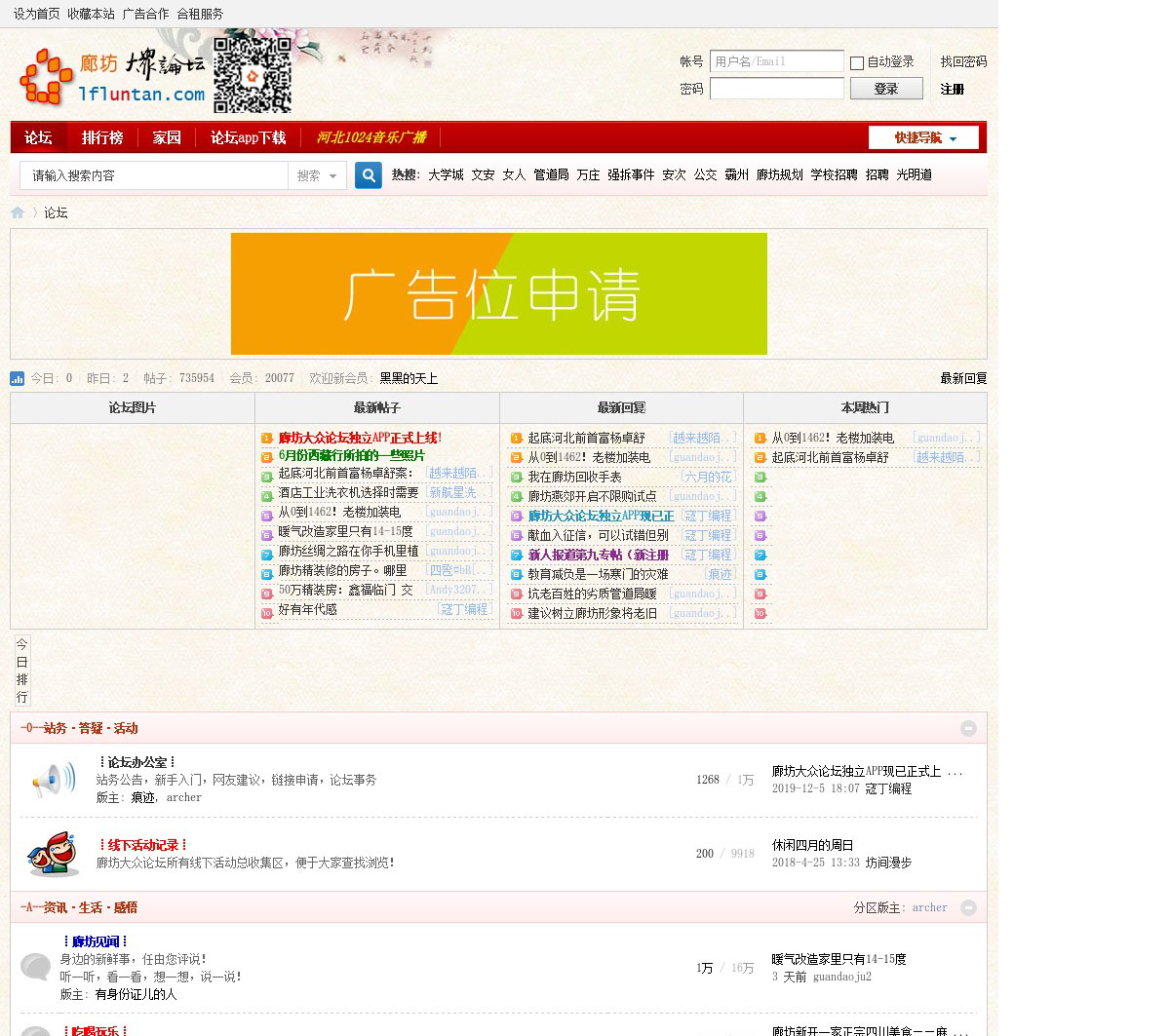Focus the 用户名/Email input field
Image resolution: width=1170 pixels, height=1036 pixels.
click(x=776, y=61)
